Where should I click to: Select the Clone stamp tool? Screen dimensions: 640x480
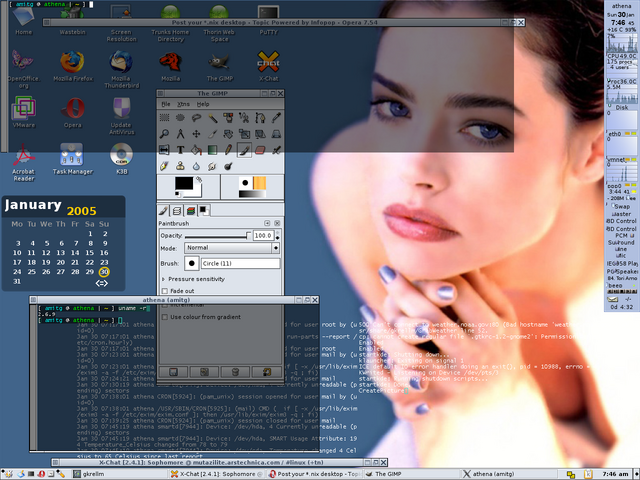(x=180, y=166)
